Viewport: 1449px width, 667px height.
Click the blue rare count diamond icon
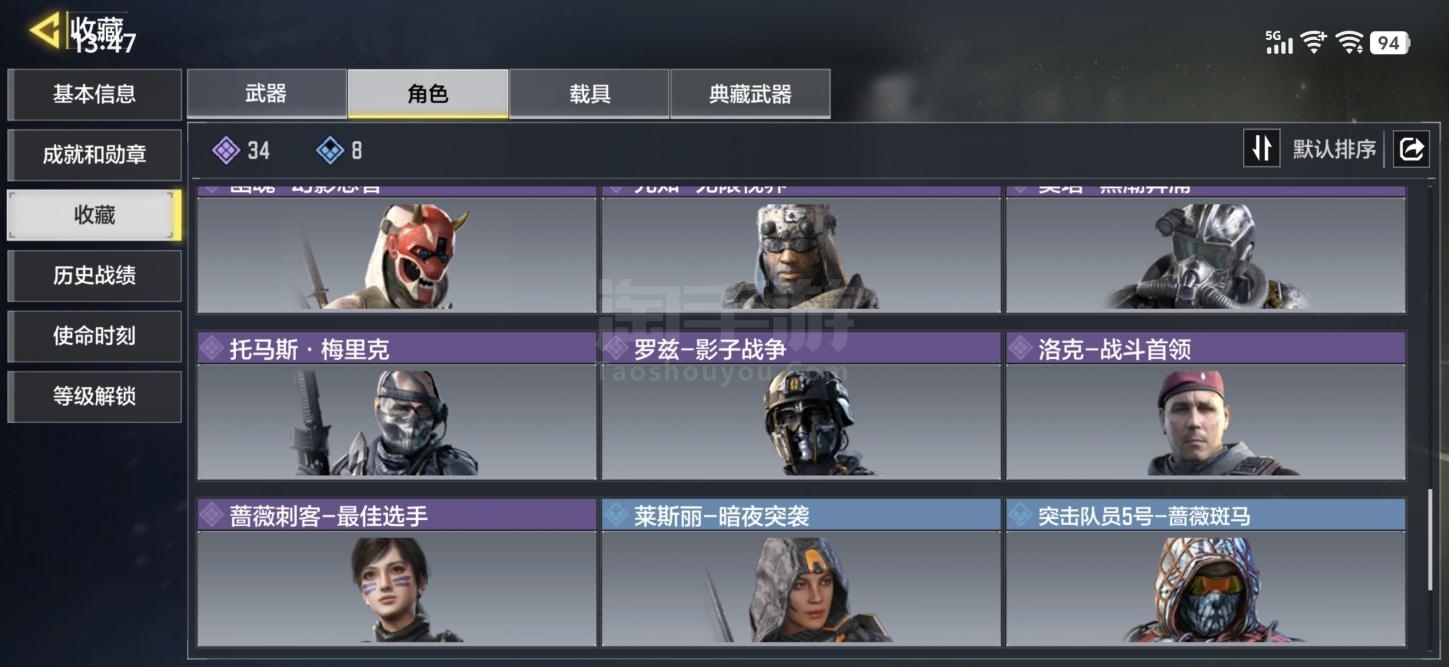330,150
